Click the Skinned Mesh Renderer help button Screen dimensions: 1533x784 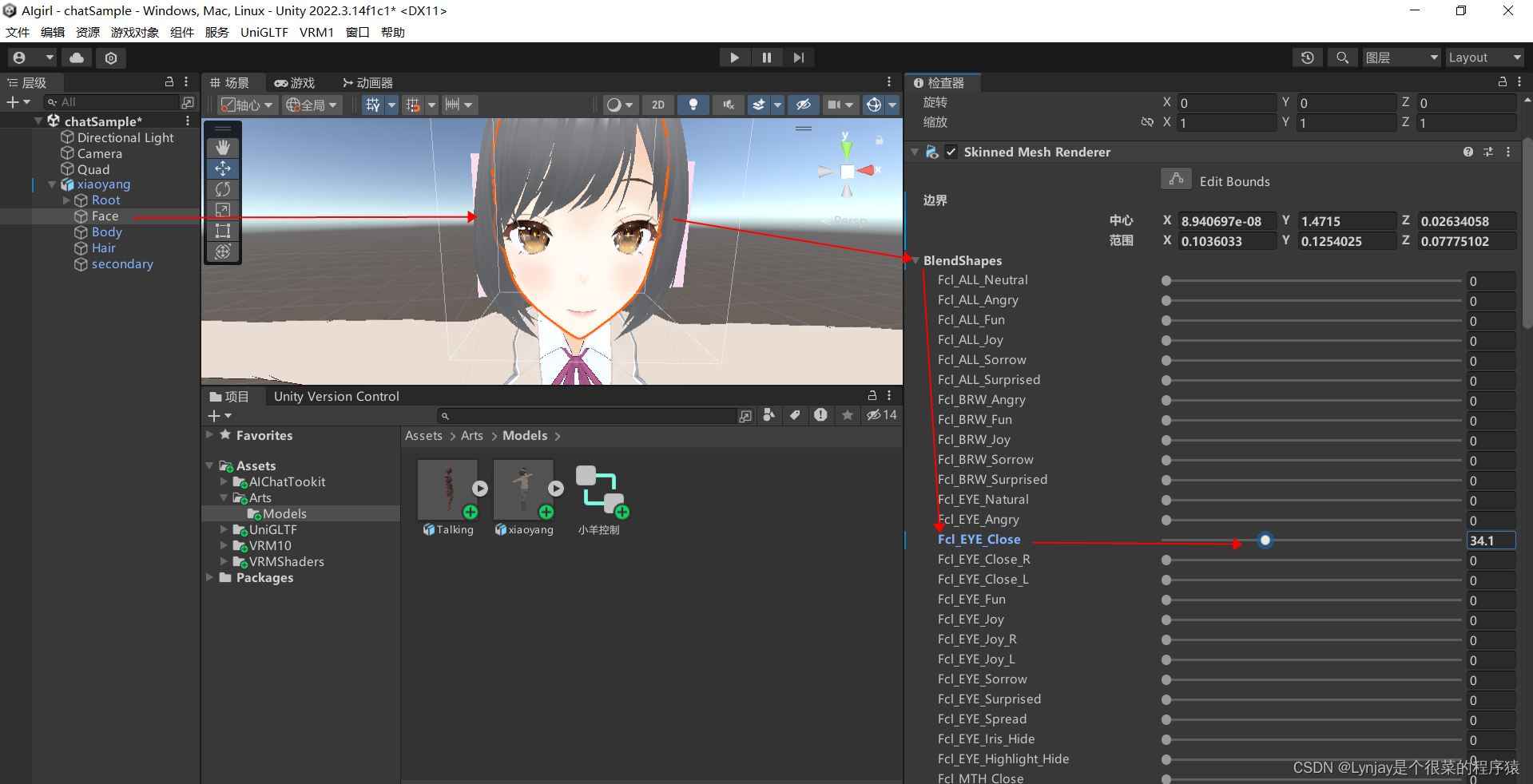(1467, 152)
